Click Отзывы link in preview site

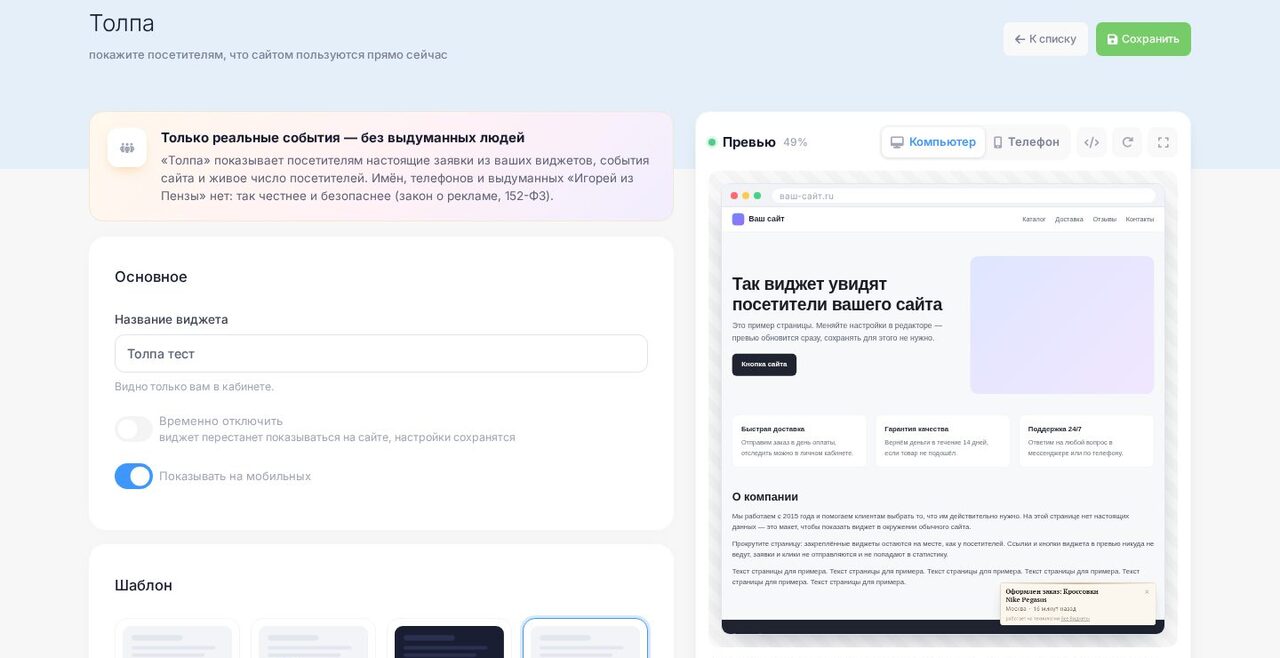point(1105,219)
